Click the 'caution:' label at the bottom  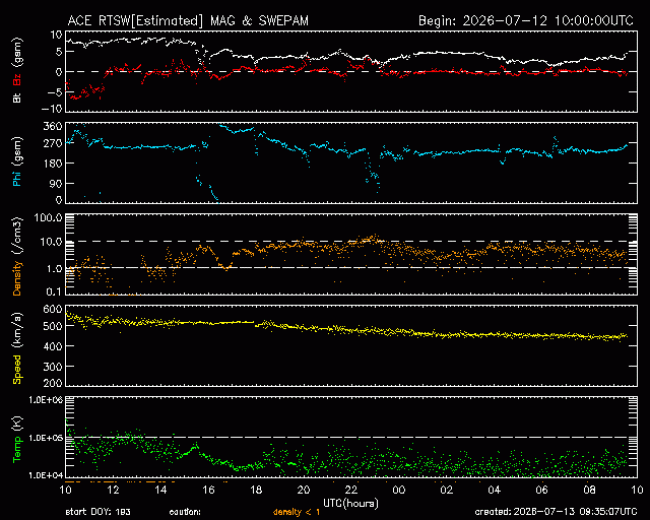tap(185, 512)
